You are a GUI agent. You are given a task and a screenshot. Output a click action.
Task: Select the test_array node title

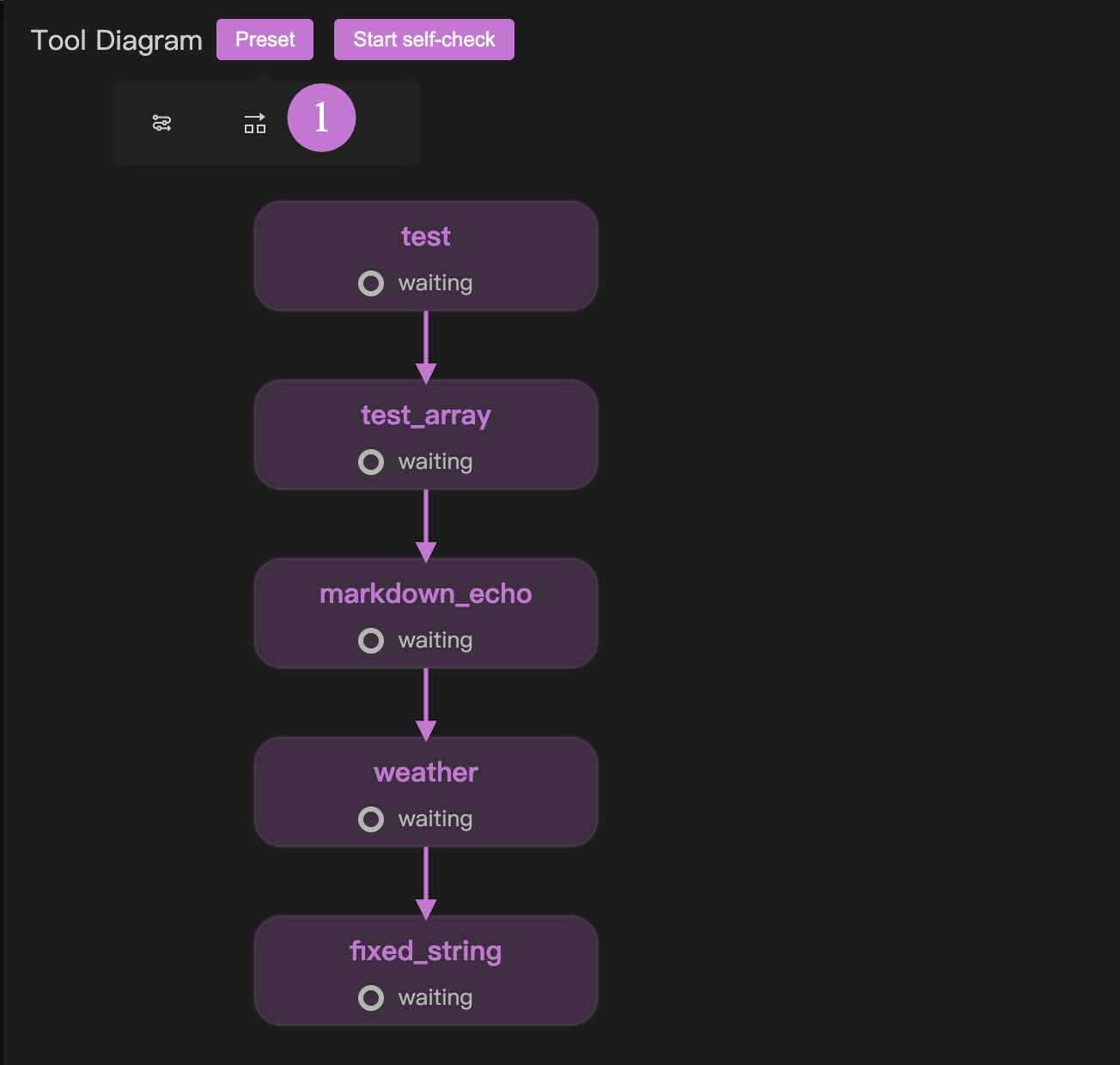point(426,415)
